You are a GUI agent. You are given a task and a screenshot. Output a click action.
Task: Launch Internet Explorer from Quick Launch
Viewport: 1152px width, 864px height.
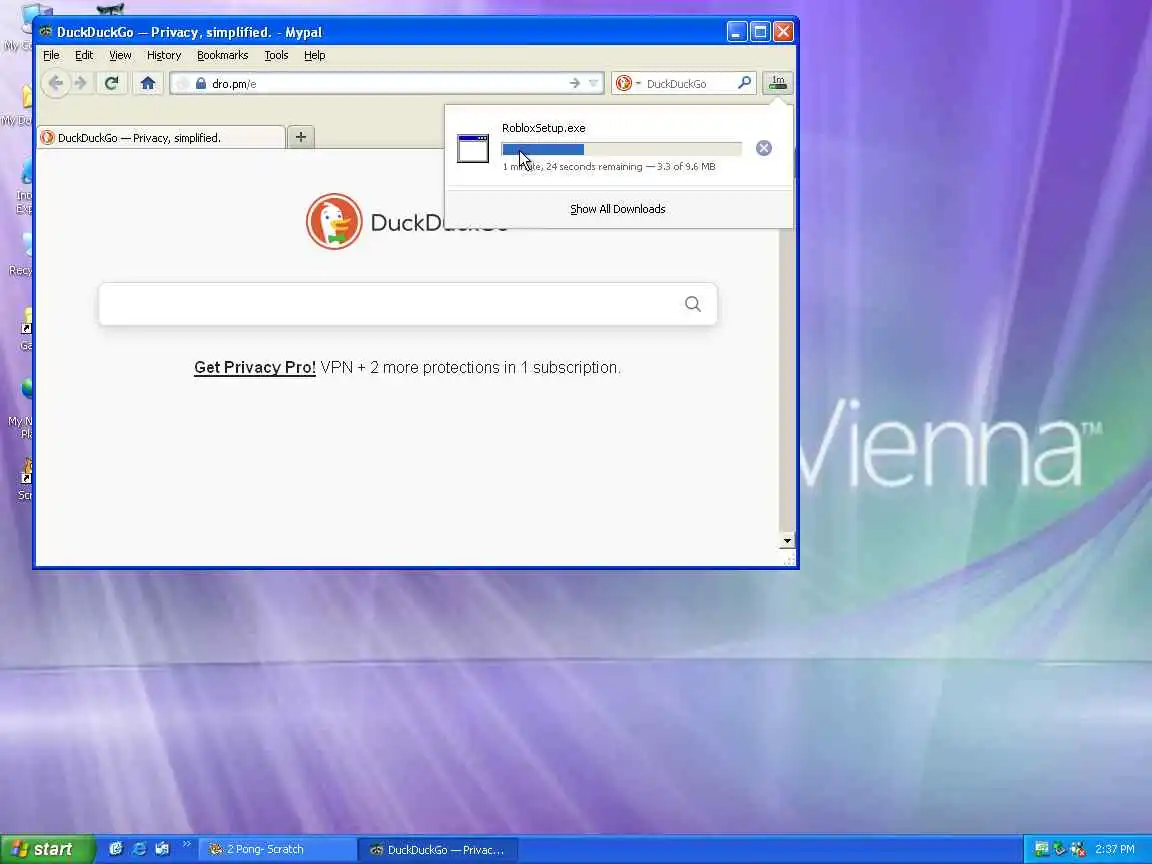tap(139, 849)
